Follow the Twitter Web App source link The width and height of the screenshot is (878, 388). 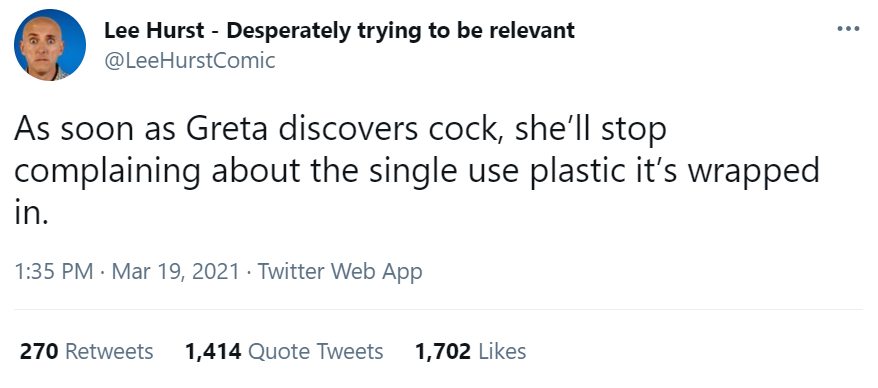340,272
